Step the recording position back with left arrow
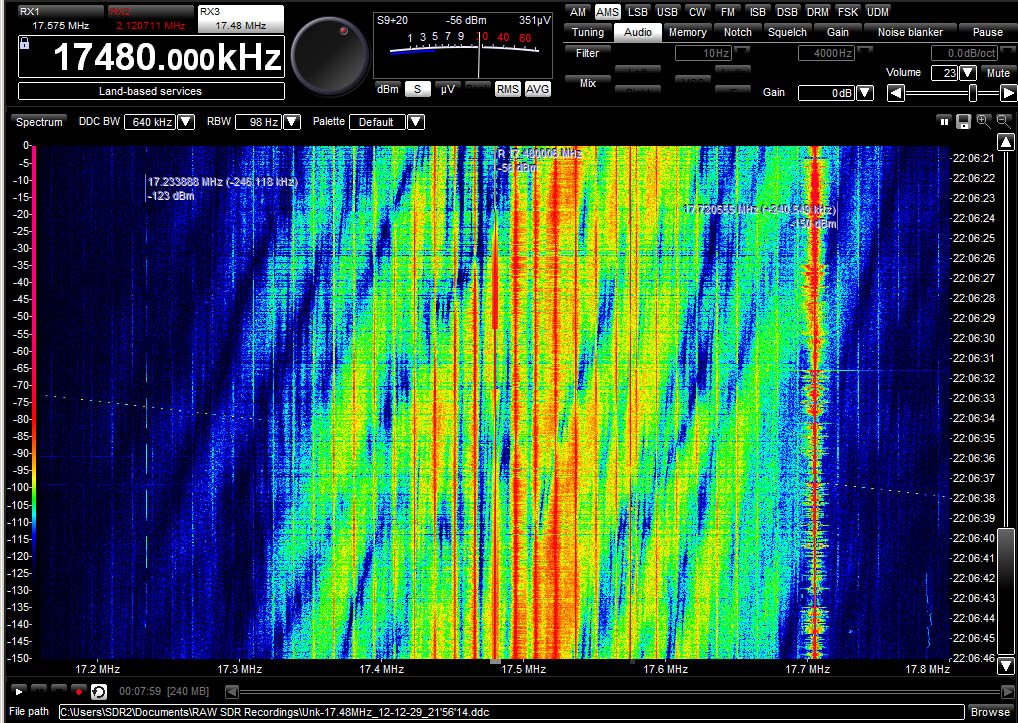 [x=232, y=692]
